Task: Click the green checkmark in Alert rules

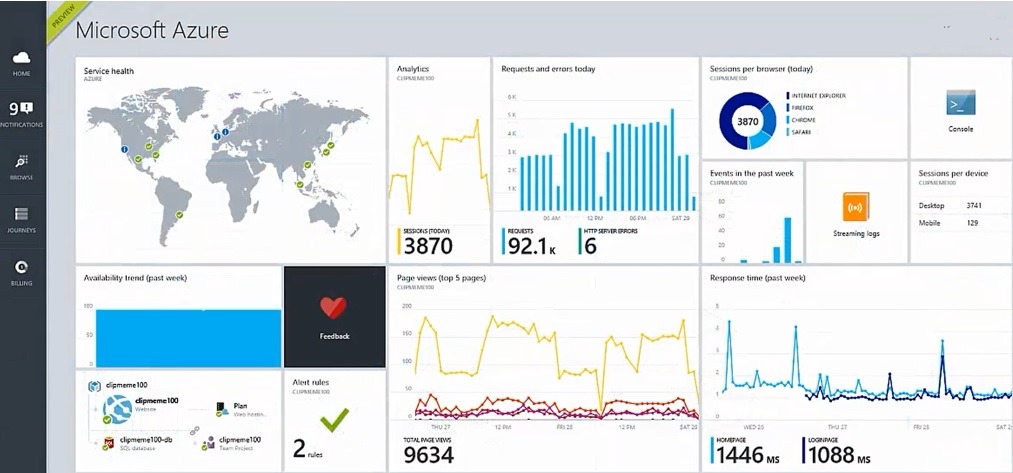Action: (x=335, y=420)
